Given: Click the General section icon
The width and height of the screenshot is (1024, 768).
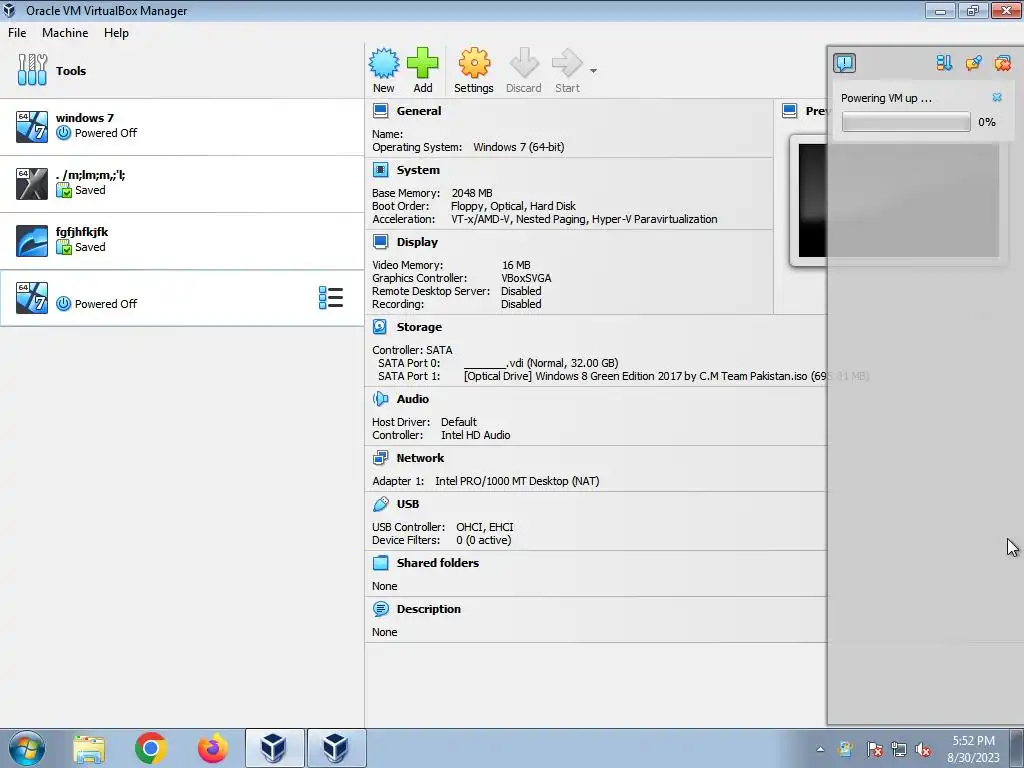Looking at the screenshot, I should [x=380, y=110].
